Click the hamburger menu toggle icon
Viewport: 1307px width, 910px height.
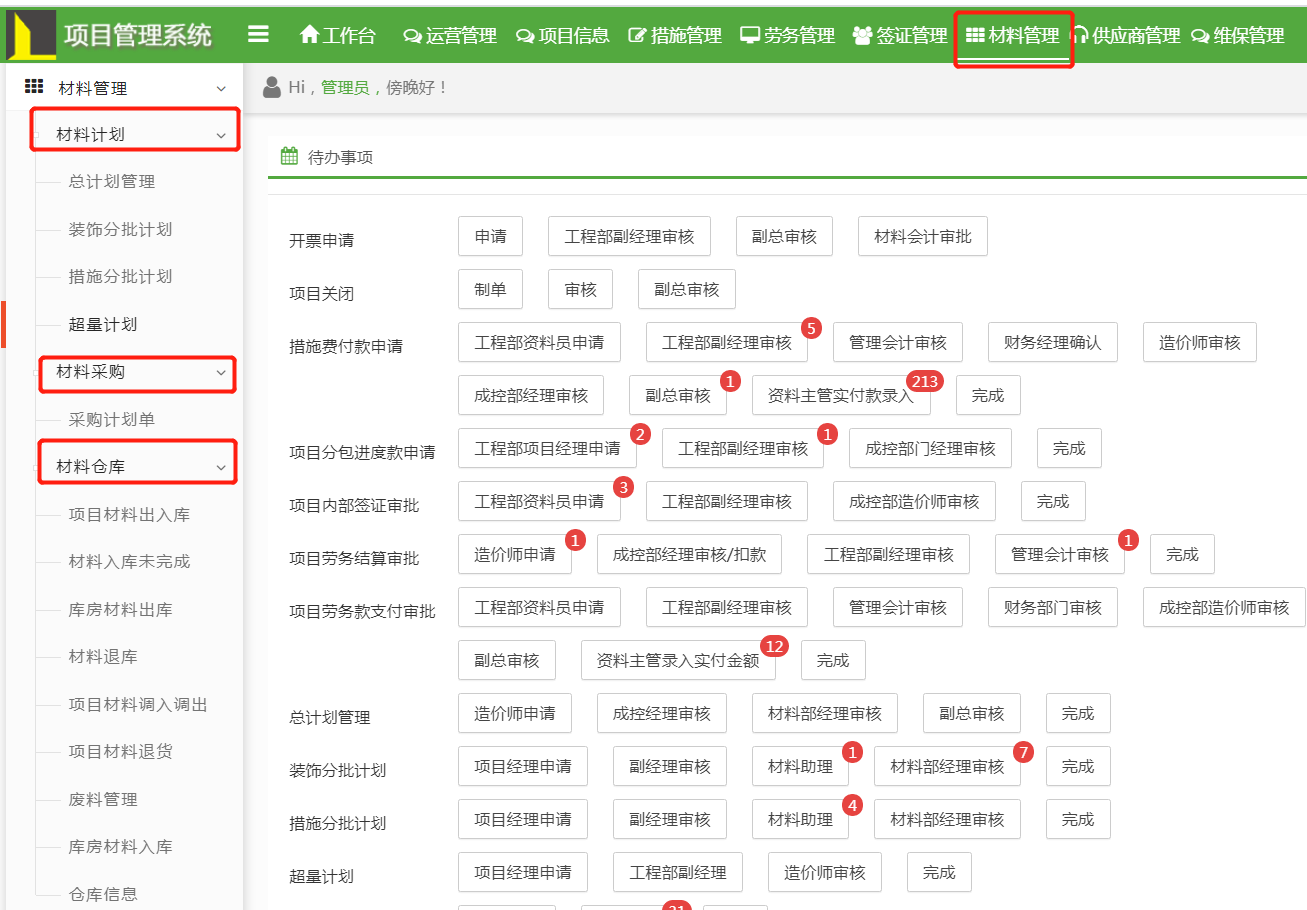pyautogui.click(x=258, y=35)
